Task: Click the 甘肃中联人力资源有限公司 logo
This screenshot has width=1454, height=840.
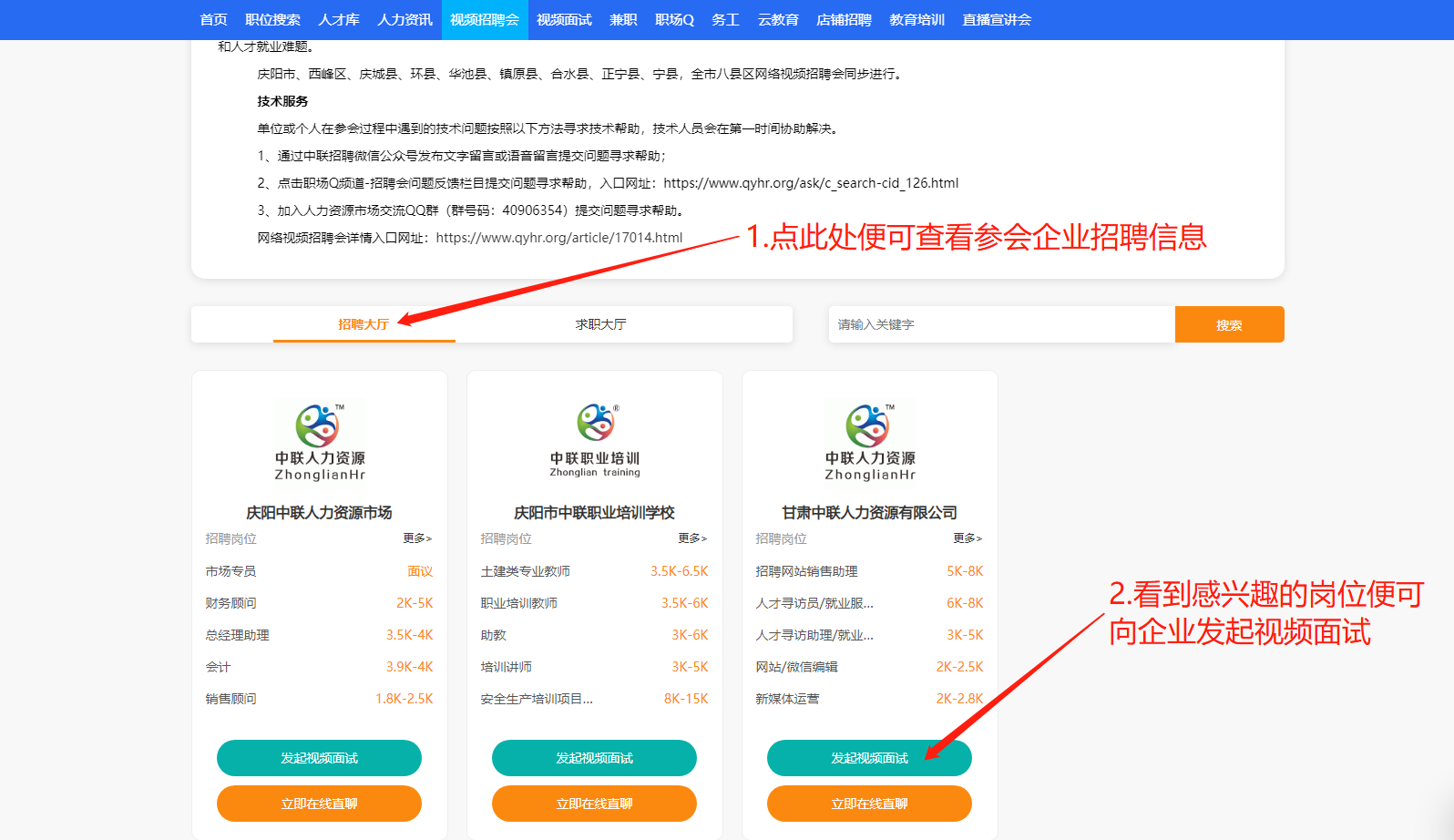Action: [x=869, y=441]
